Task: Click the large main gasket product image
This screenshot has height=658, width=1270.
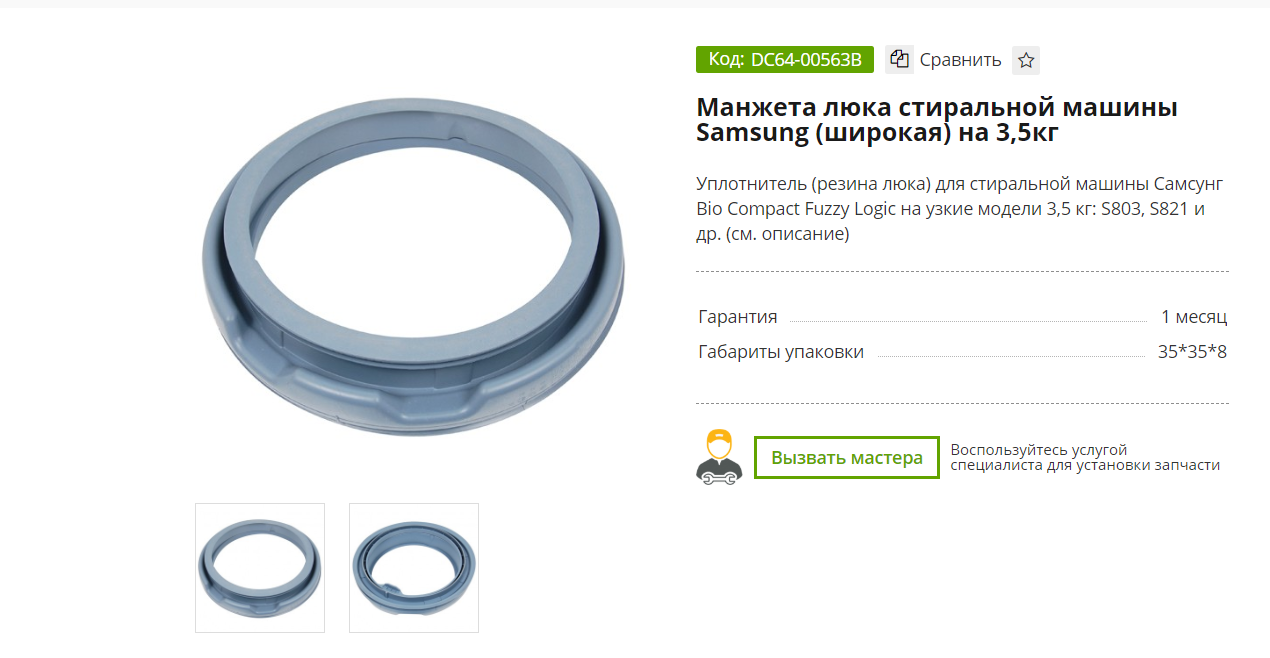Action: (413, 270)
